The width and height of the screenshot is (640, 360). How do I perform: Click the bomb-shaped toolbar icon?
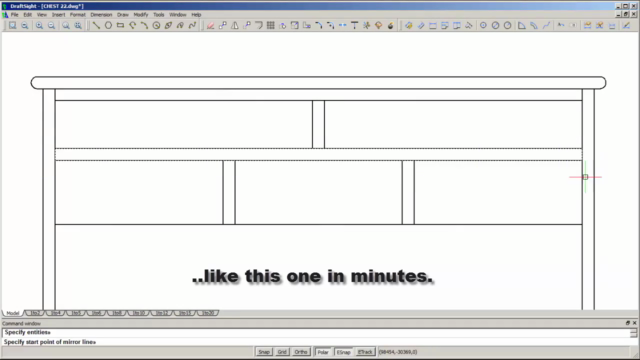[391, 25]
